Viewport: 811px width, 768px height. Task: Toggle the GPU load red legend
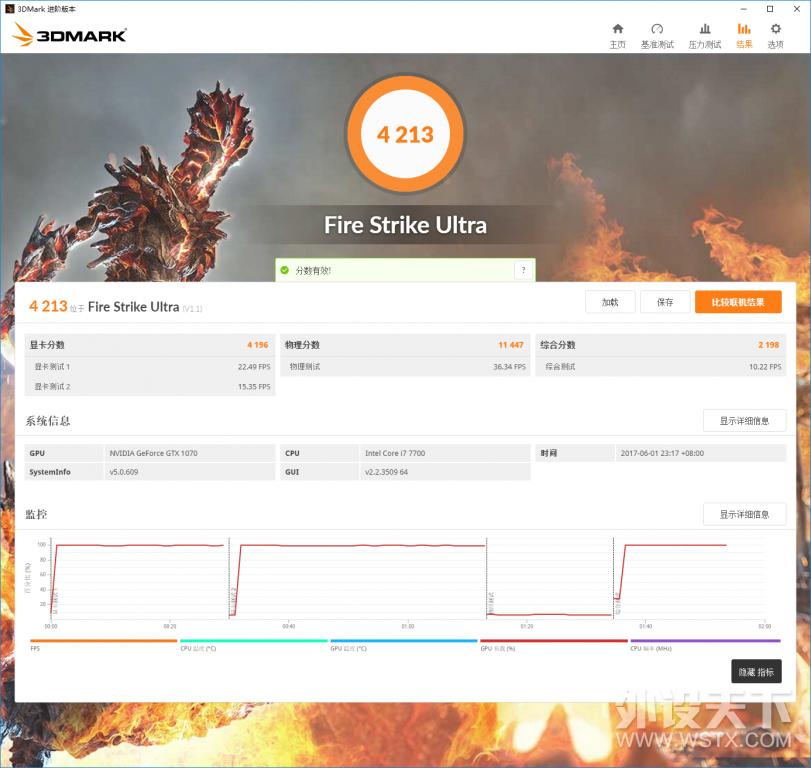[x=553, y=641]
